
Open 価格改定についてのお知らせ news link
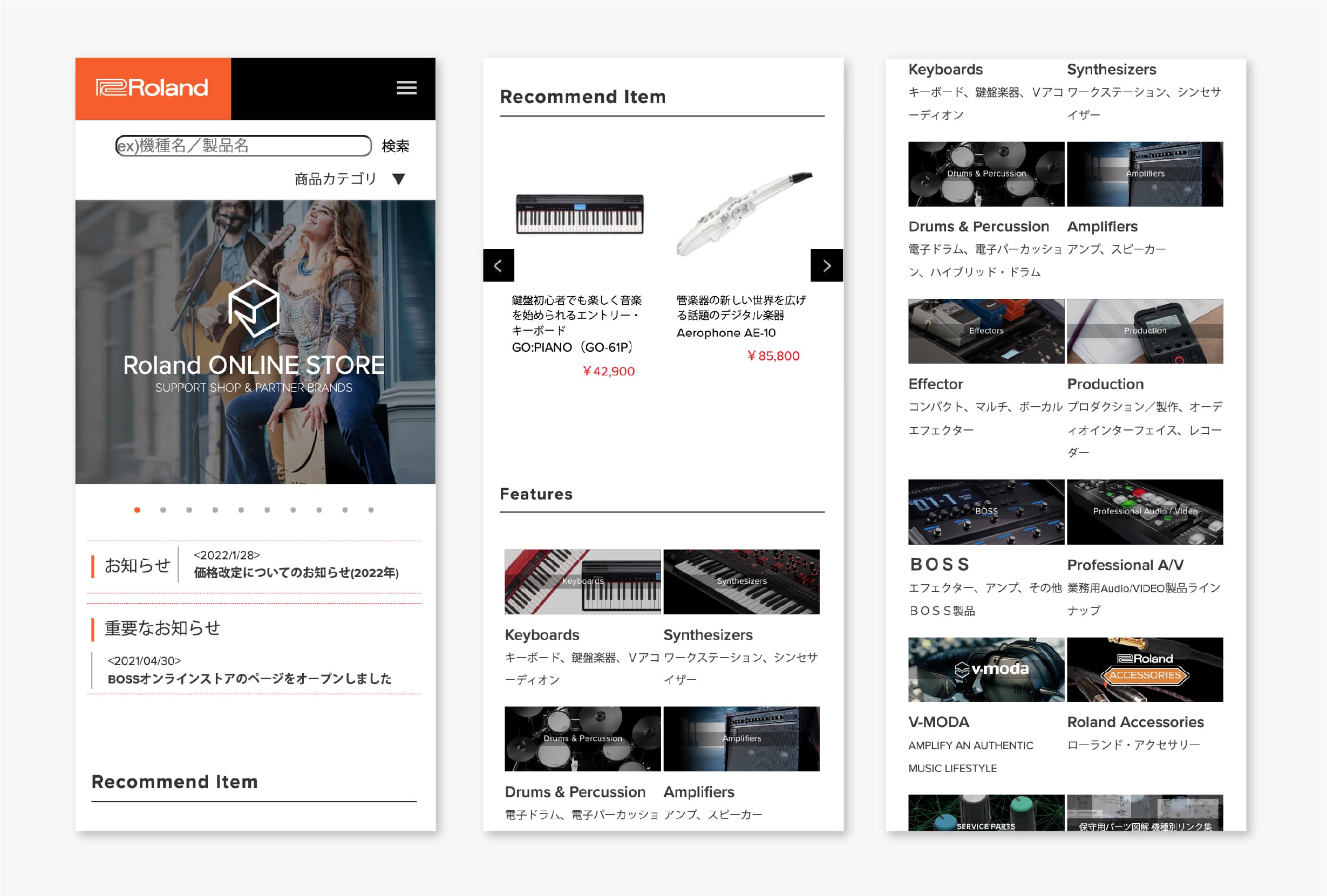click(x=296, y=572)
